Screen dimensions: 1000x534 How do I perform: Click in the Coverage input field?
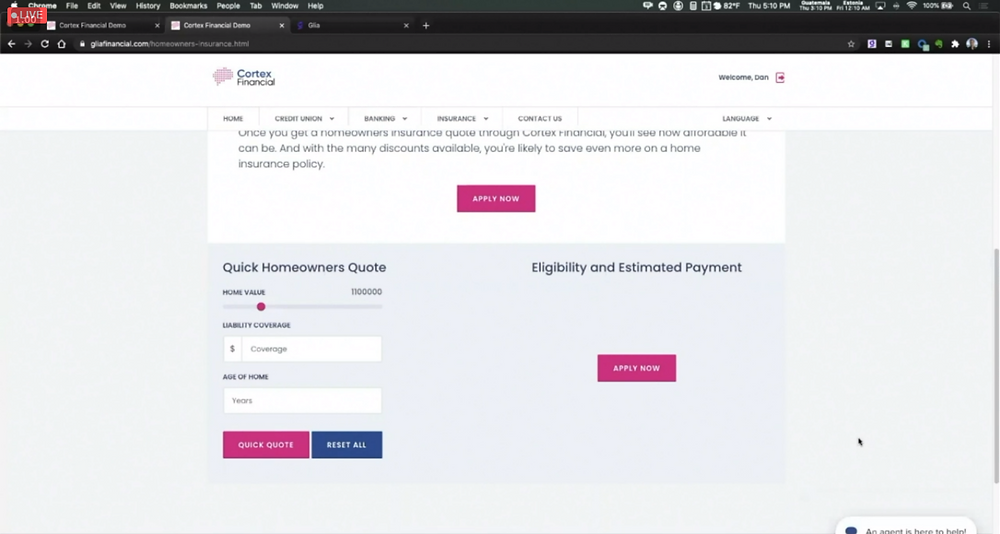coord(311,349)
